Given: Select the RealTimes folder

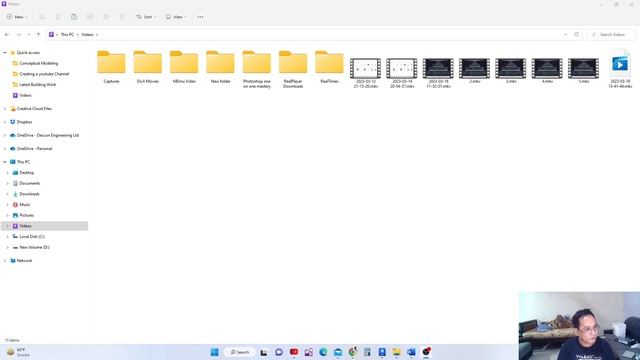Looking at the screenshot, I should pyautogui.click(x=329, y=67).
